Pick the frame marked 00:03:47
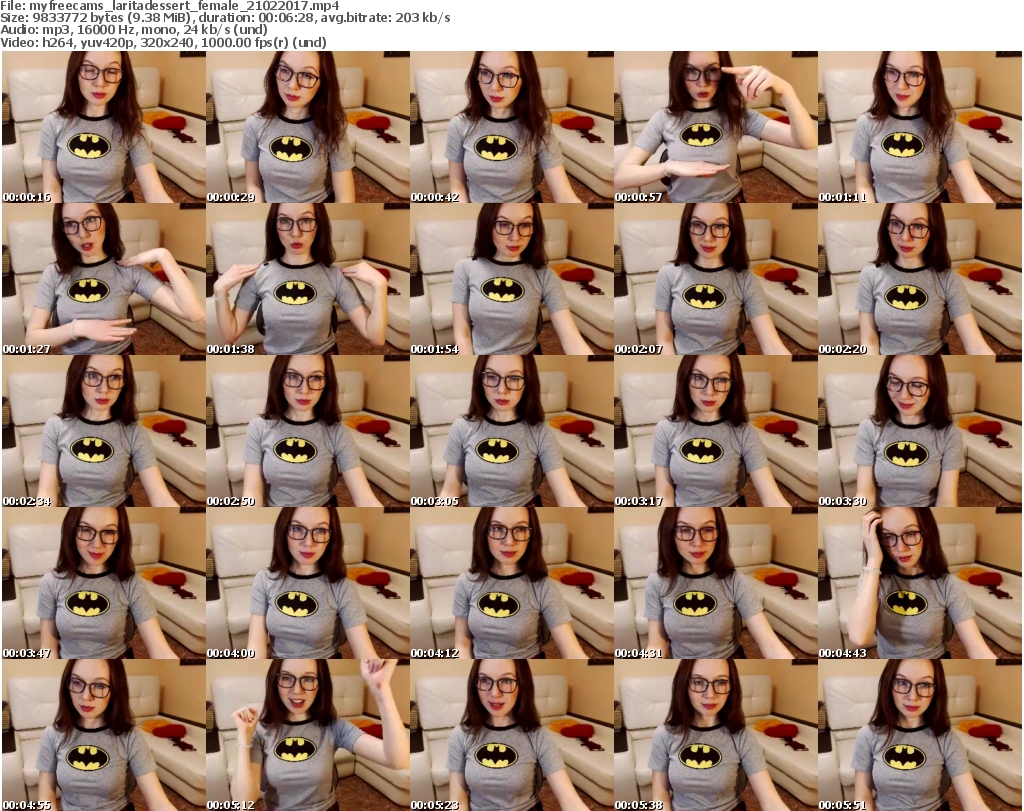 tap(104, 583)
